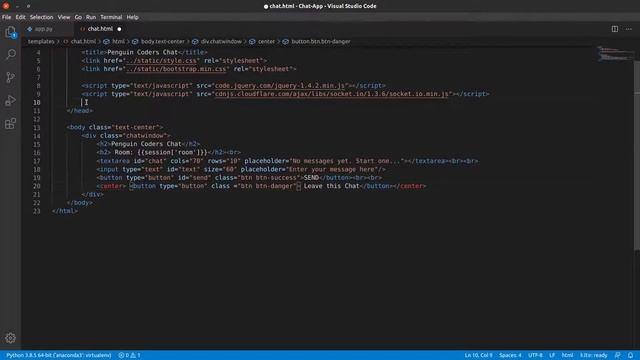Screen dimensions: 640x360
Task: Show errors and warnings problems count
Action: coord(129,355)
